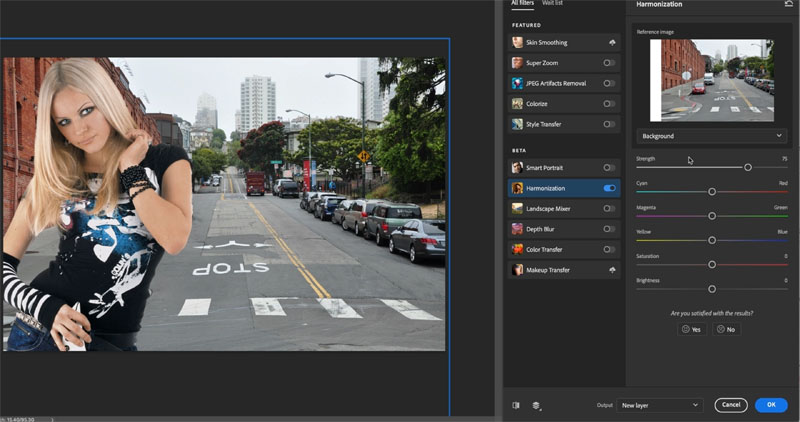Select the Super Zoom filter label

[x=542, y=63]
